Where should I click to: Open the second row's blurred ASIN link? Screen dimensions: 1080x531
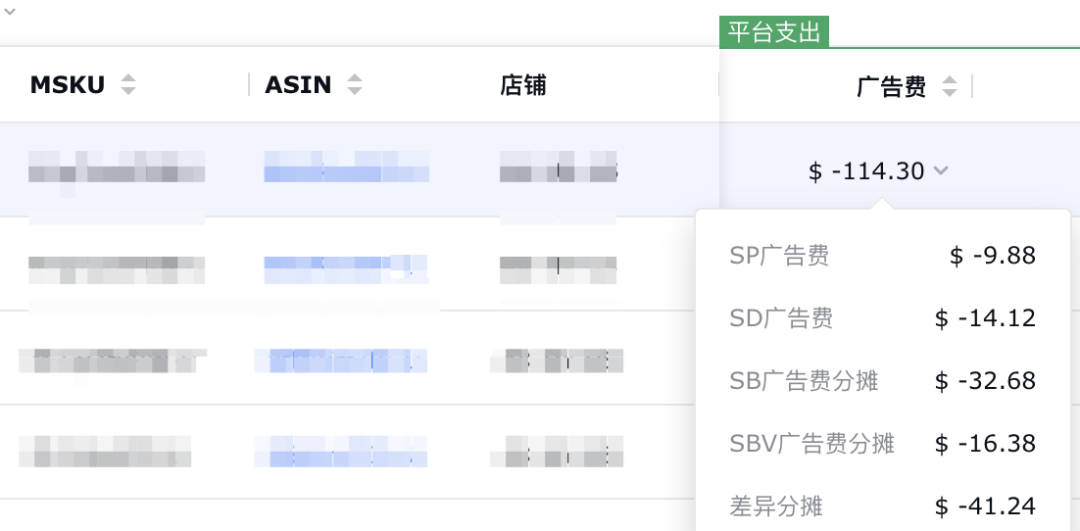click(346, 269)
